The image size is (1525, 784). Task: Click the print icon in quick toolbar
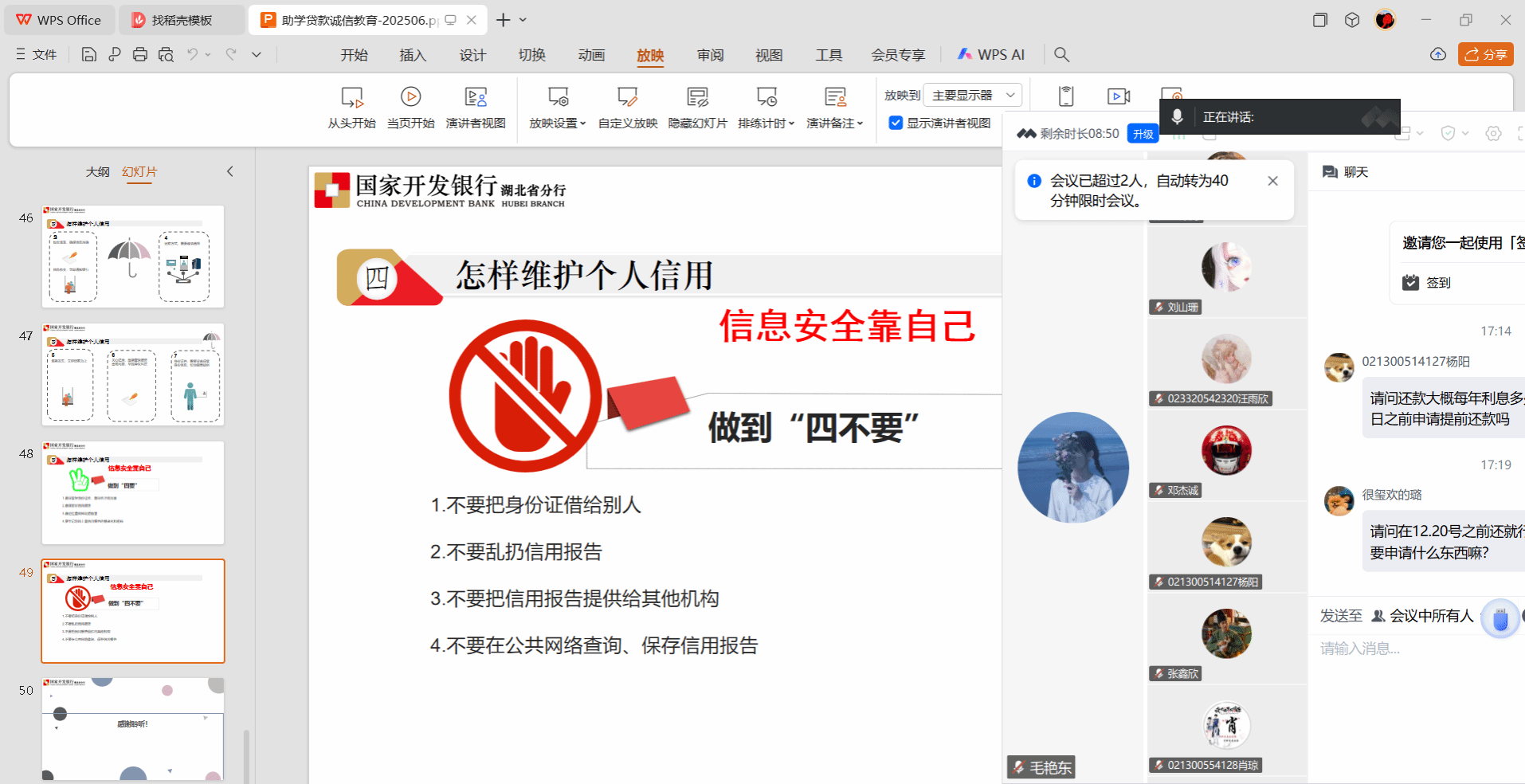pyautogui.click(x=140, y=54)
